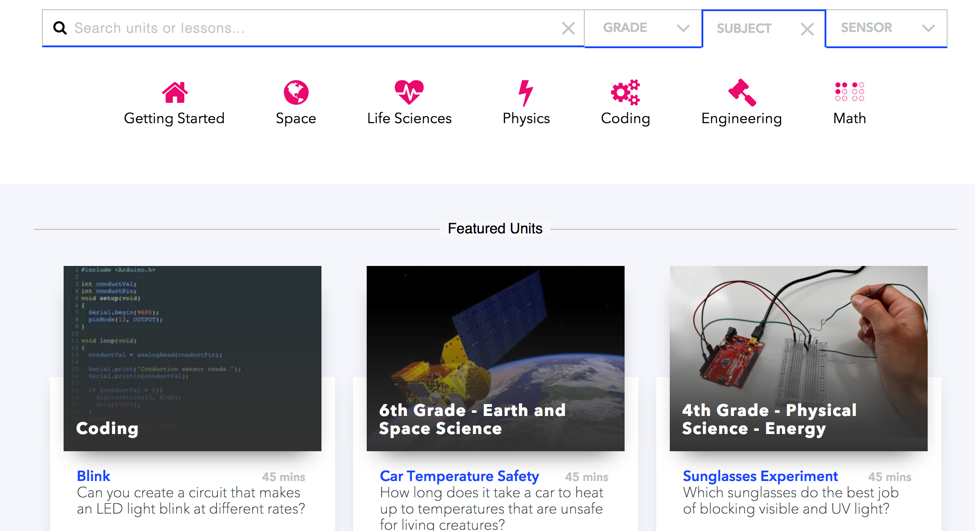This screenshot has height=531, width=975.
Task: Choose the Engineering category label
Action: (x=741, y=118)
